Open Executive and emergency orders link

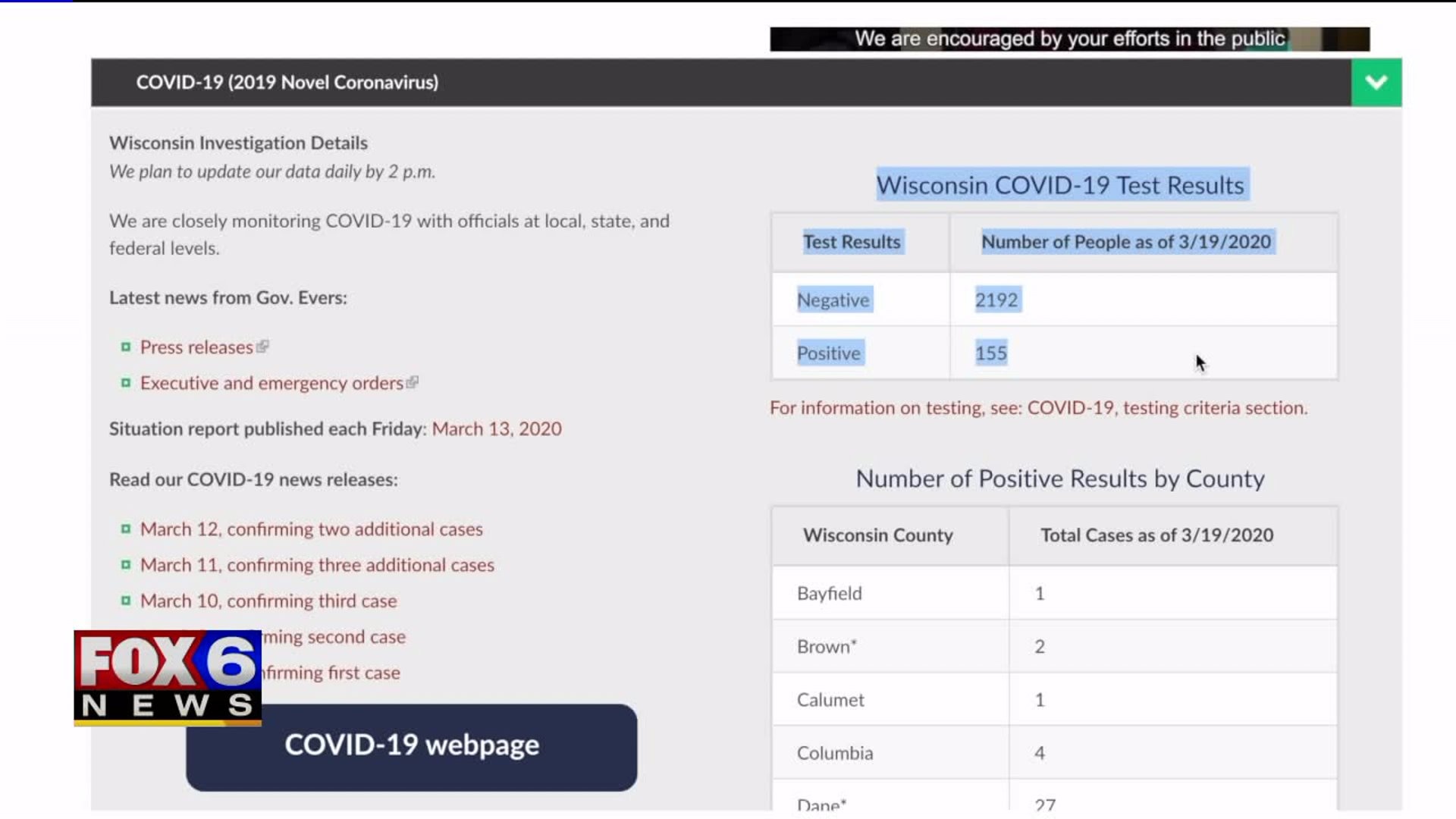coord(271,383)
